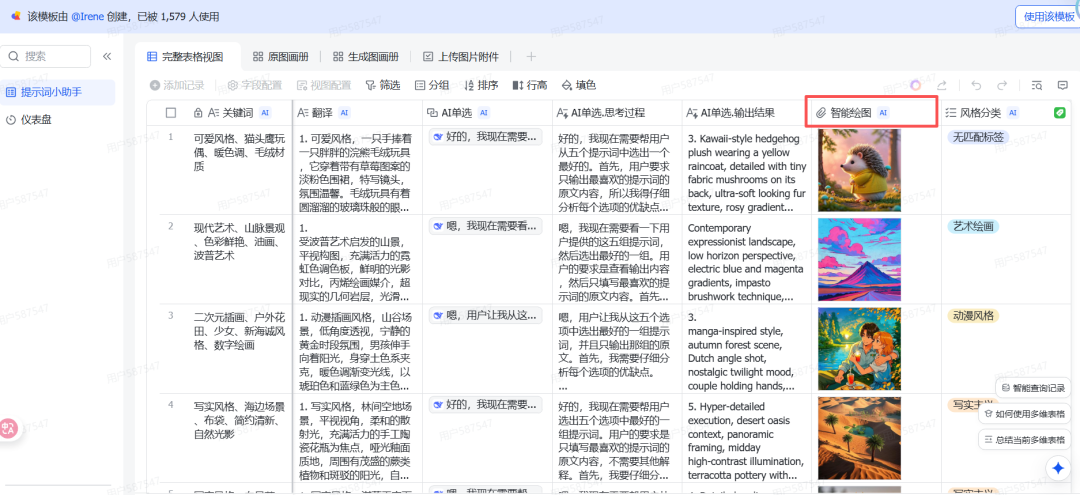1080x495 pixels.
Task: Click 排序 sort in the toolbar
Action: [481, 85]
